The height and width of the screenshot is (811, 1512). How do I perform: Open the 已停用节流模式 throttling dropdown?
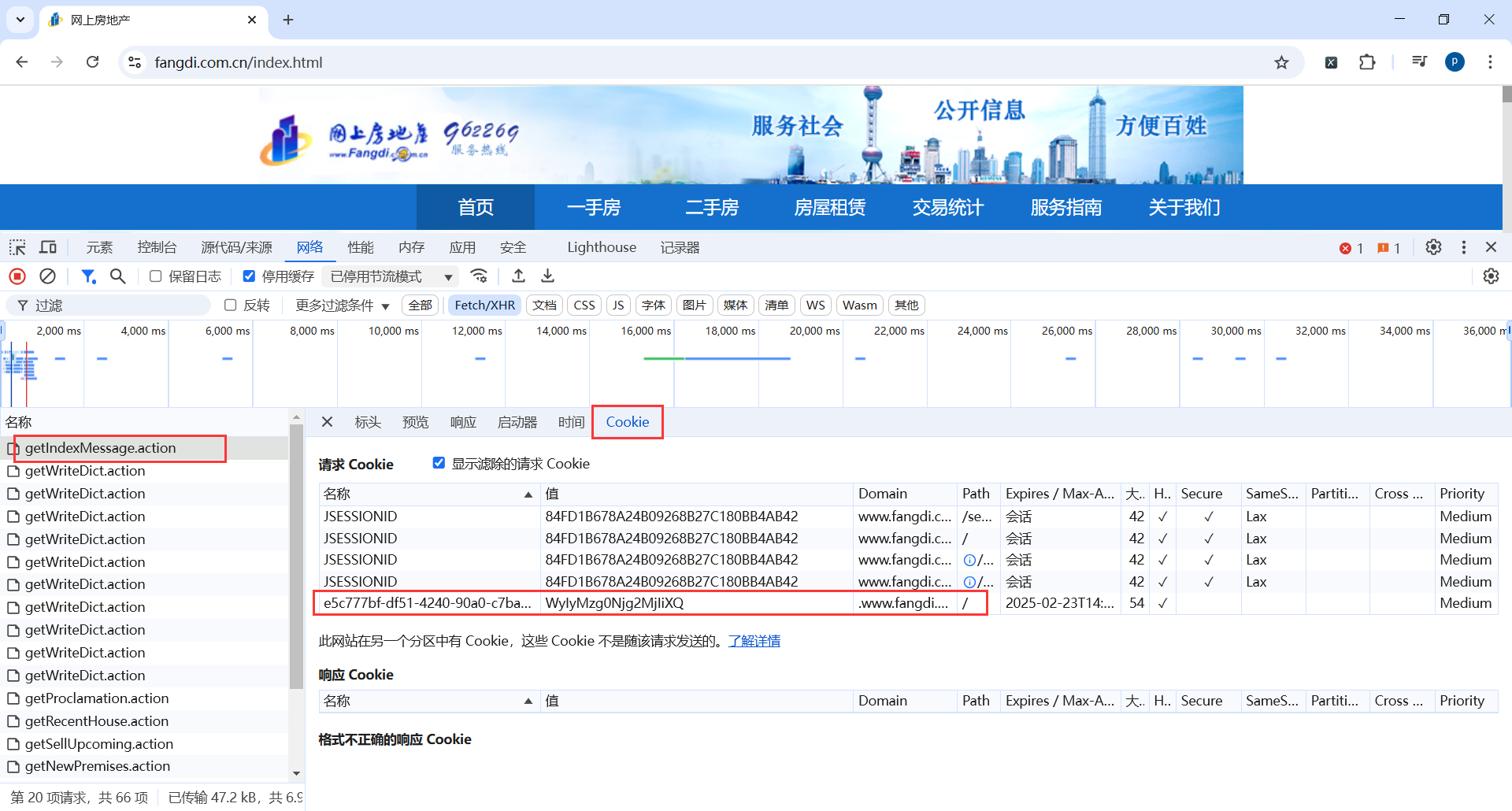pos(391,276)
